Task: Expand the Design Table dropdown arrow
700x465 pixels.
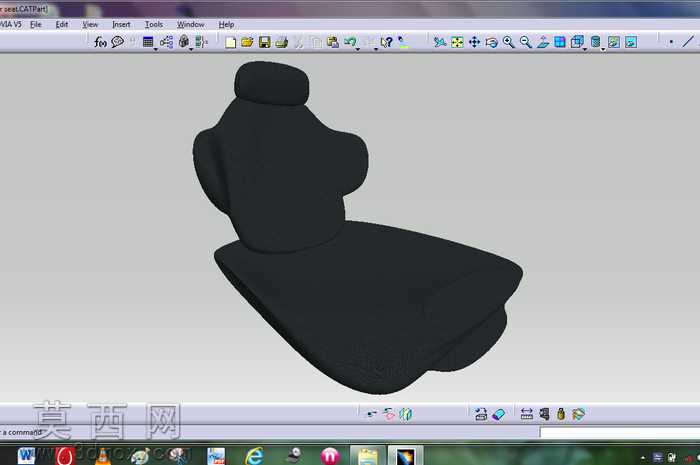Action: pyautogui.click(x=156, y=49)
